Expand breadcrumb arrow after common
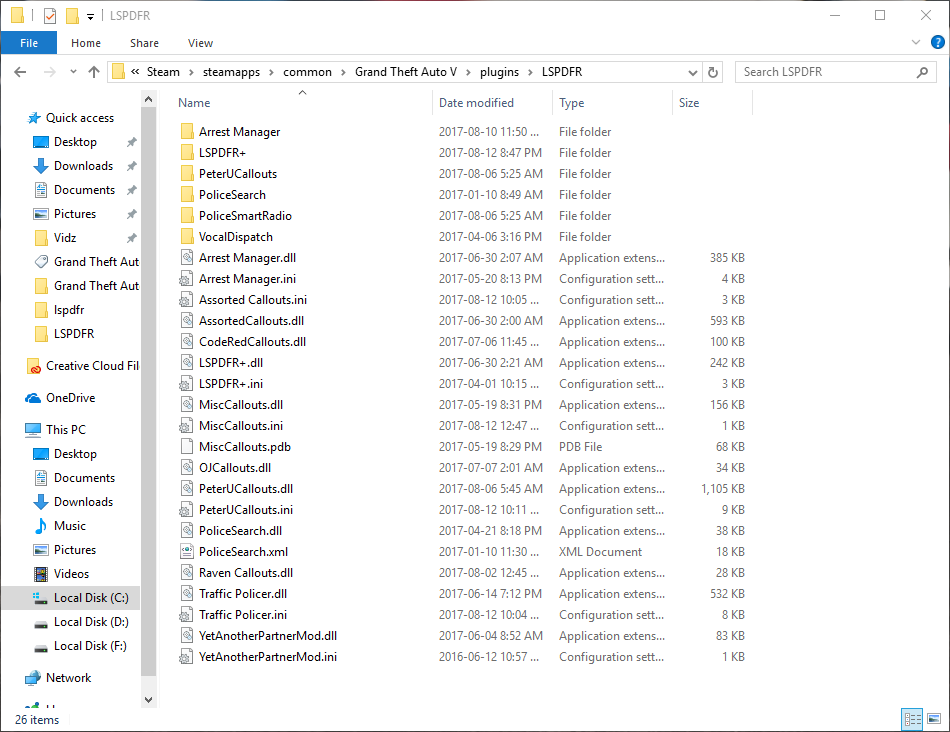950x732 pixels. coord(343,72)
